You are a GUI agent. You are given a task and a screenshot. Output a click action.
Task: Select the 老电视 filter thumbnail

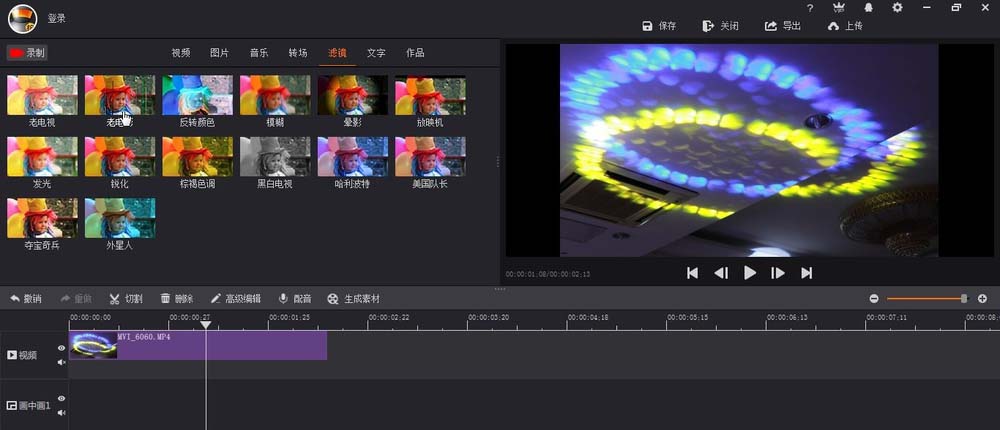pyautogui.click(x=42, y=95)
